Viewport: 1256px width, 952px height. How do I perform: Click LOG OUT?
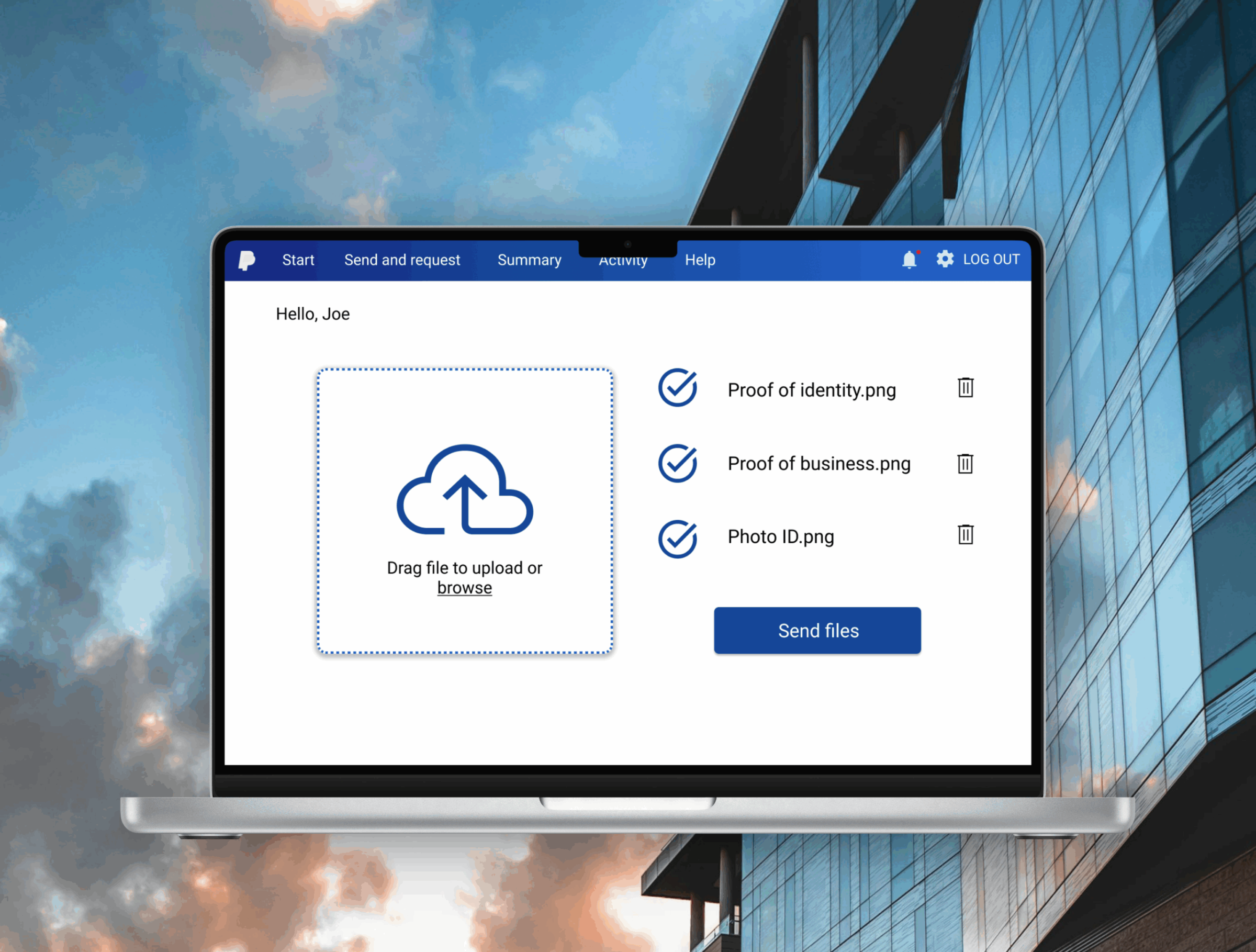coord(991,260)
